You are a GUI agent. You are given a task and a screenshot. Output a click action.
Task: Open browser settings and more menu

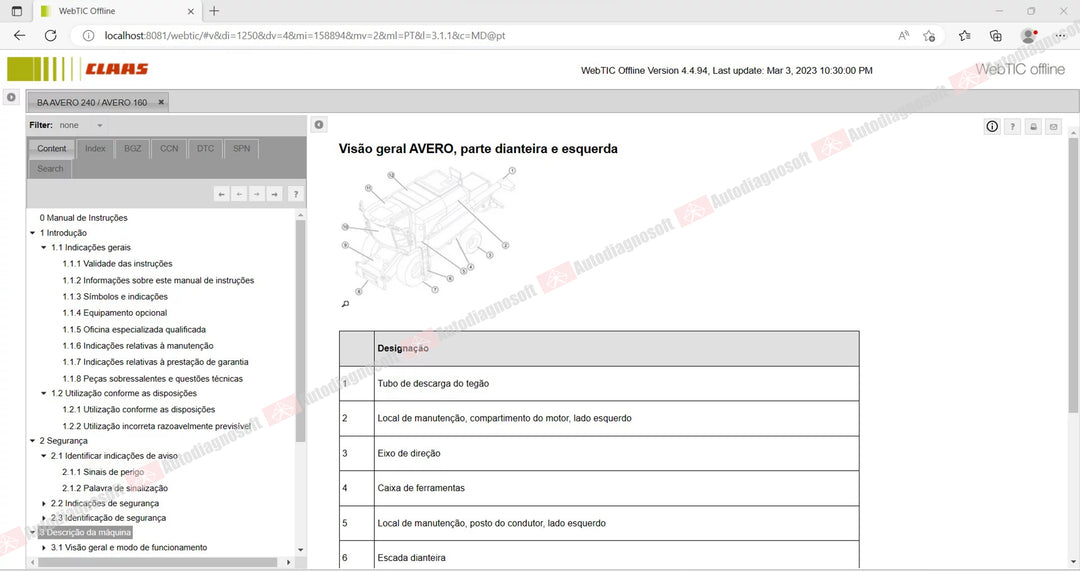coord(1061,35)
